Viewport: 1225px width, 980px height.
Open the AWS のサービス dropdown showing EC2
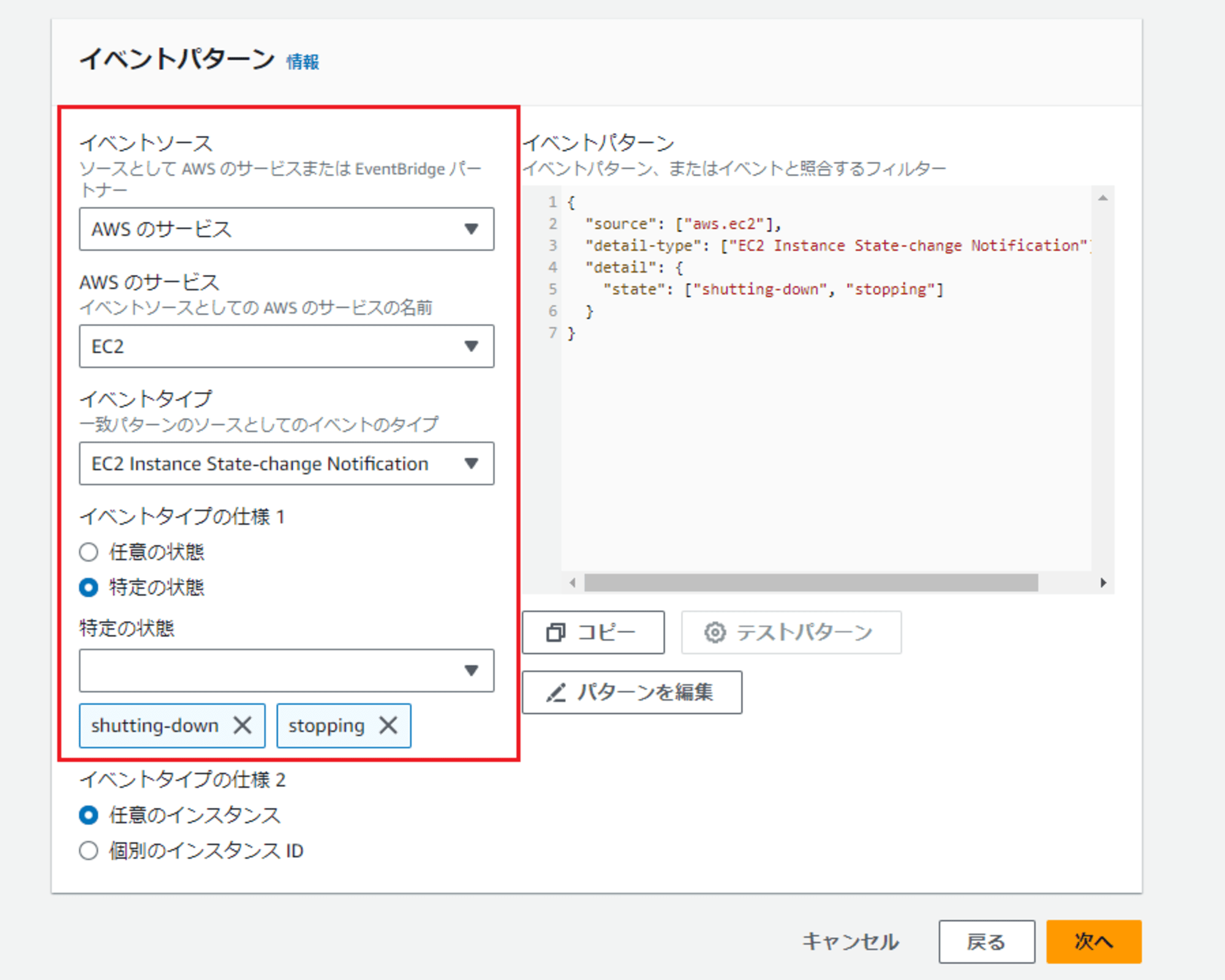(287, 346)
